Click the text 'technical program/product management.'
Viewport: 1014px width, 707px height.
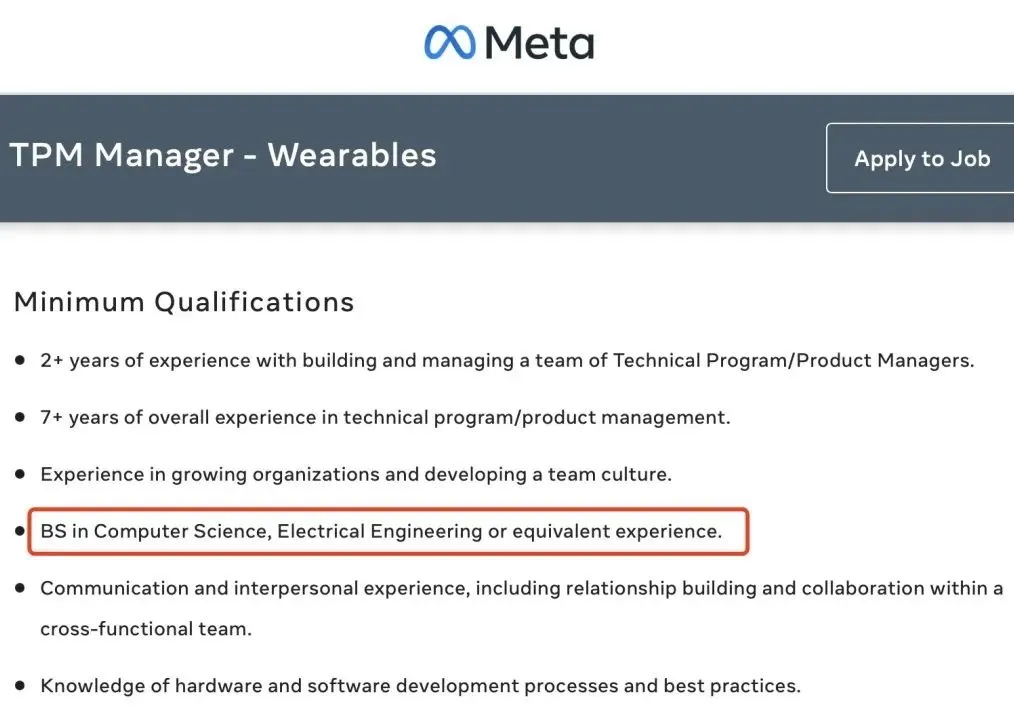pyautogui.click(x=537, y=417)
